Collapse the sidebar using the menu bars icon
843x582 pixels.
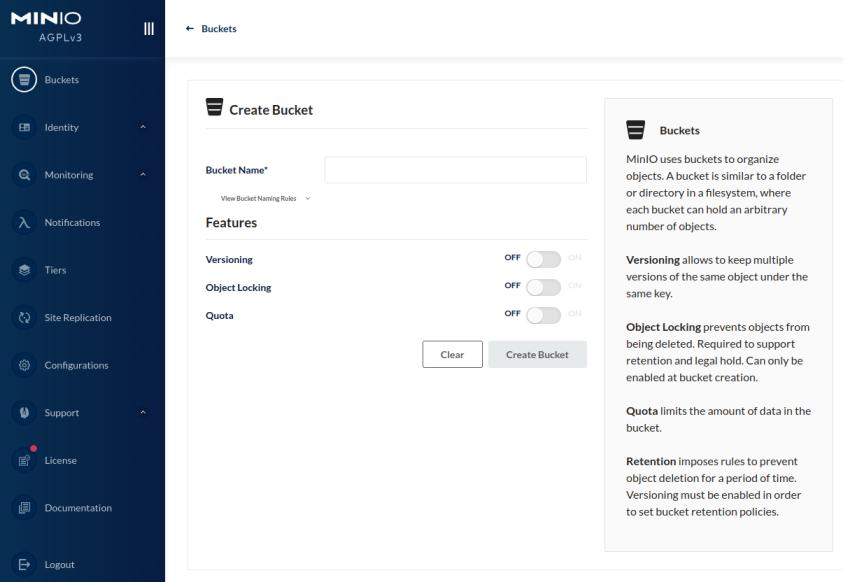click(x=149, y=29)
